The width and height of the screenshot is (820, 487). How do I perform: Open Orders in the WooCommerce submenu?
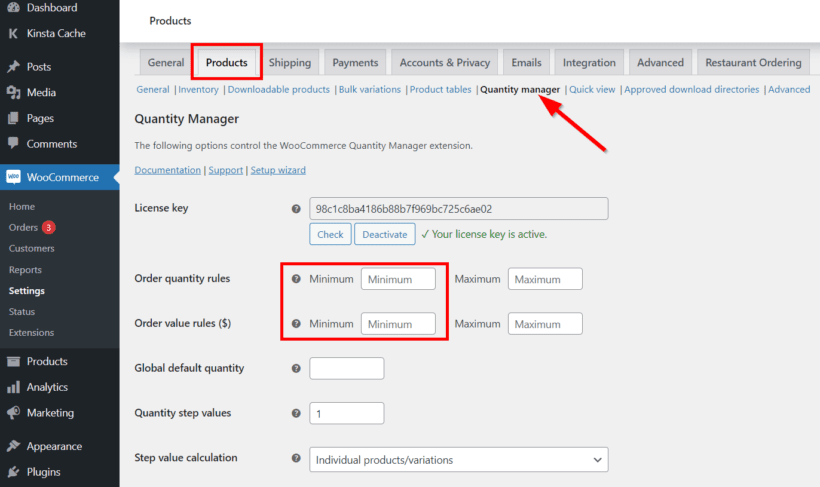point(23,227)
